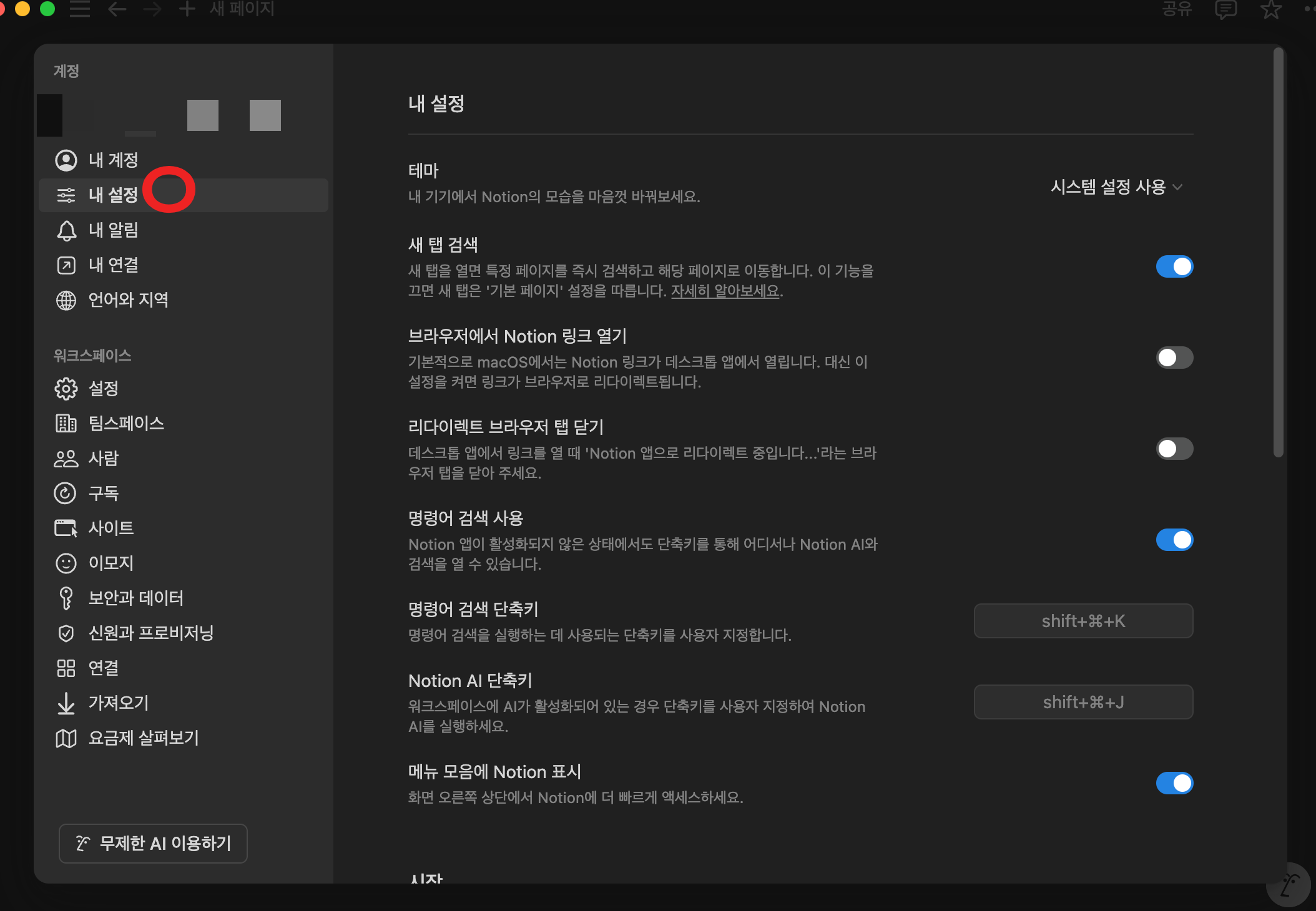Click the gear icon for workspace 설정
Image resolution: width=1316 pixels, height=911 pixels.
[x=66, y=389]
